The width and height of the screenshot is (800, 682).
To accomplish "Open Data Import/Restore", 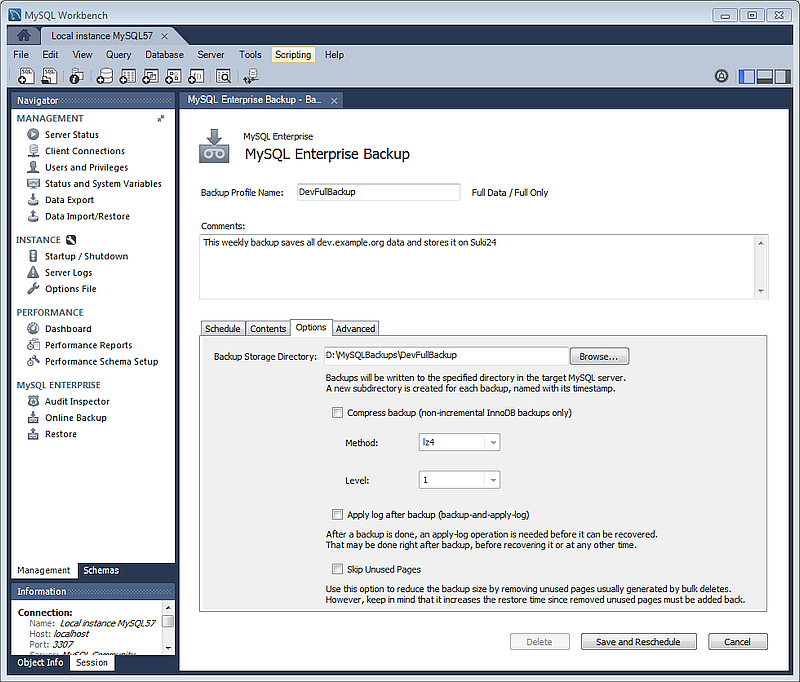I will pos(87,216).
